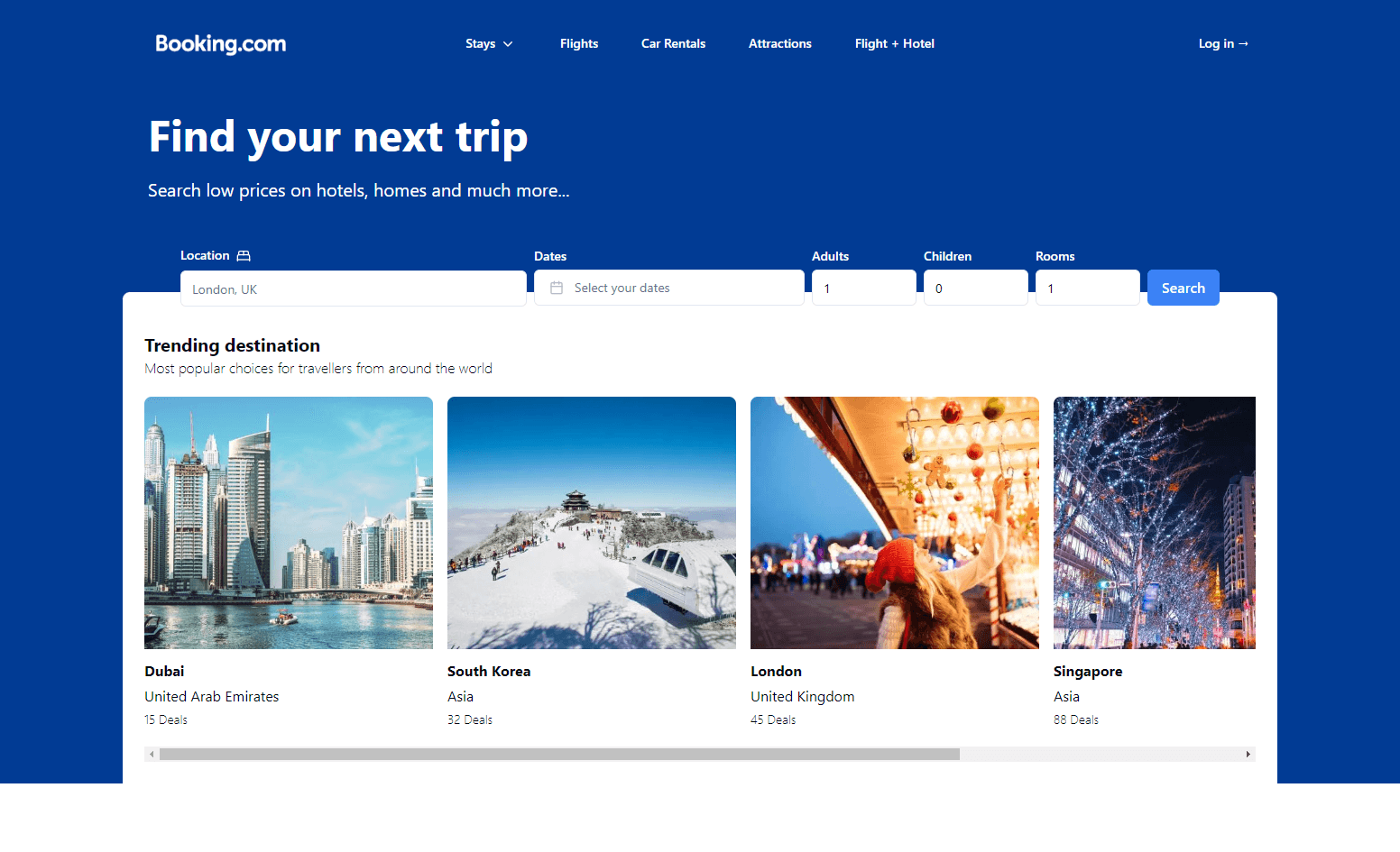Viewport: 1400px width, 852px height.
Task: Open the Flights page
Action: [579, 43]
